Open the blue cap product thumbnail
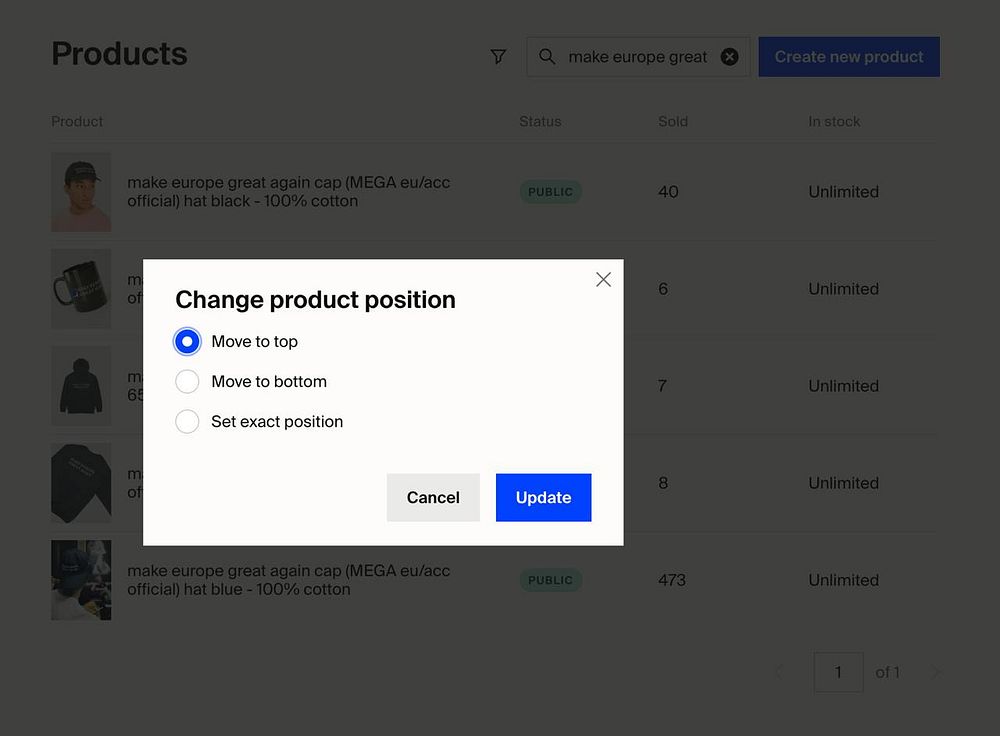The width and height of the screenshot is (1000, 736). 81,580
